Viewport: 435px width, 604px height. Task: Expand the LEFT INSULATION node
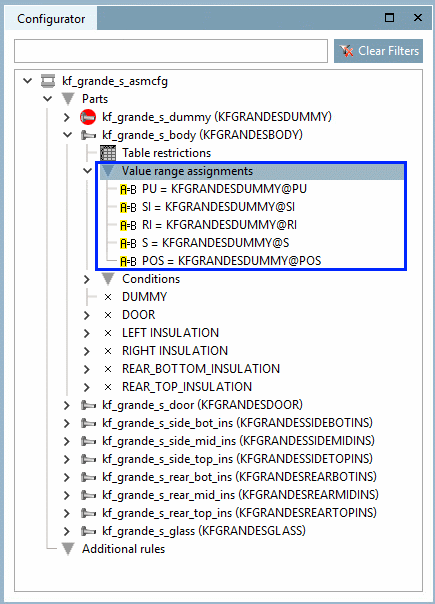tap(87, 333)
